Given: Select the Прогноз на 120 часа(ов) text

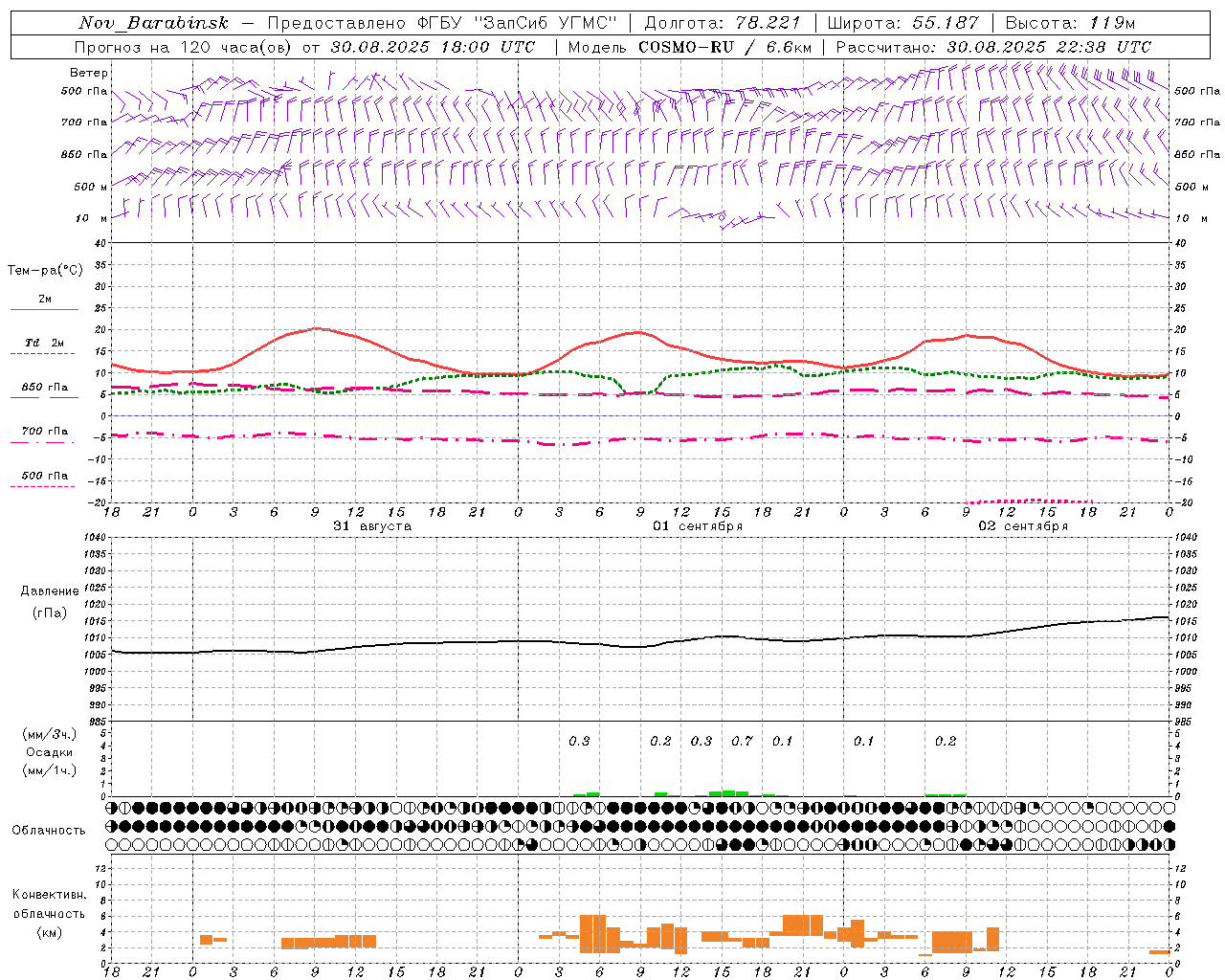Looking at the screenshot, I should click(x=185, y=47).
